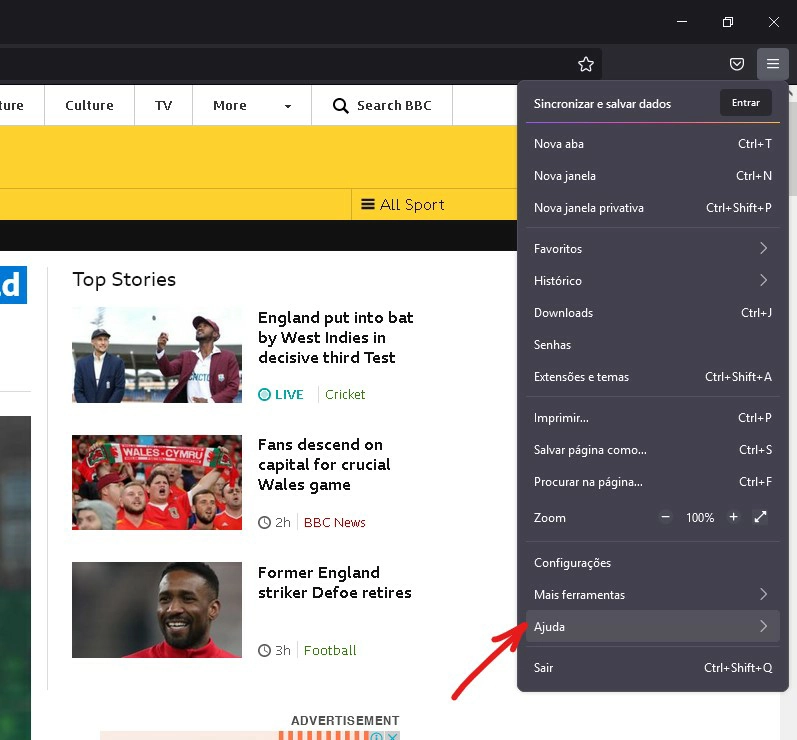Decrease zoom with the minus button

click(665, 517)
